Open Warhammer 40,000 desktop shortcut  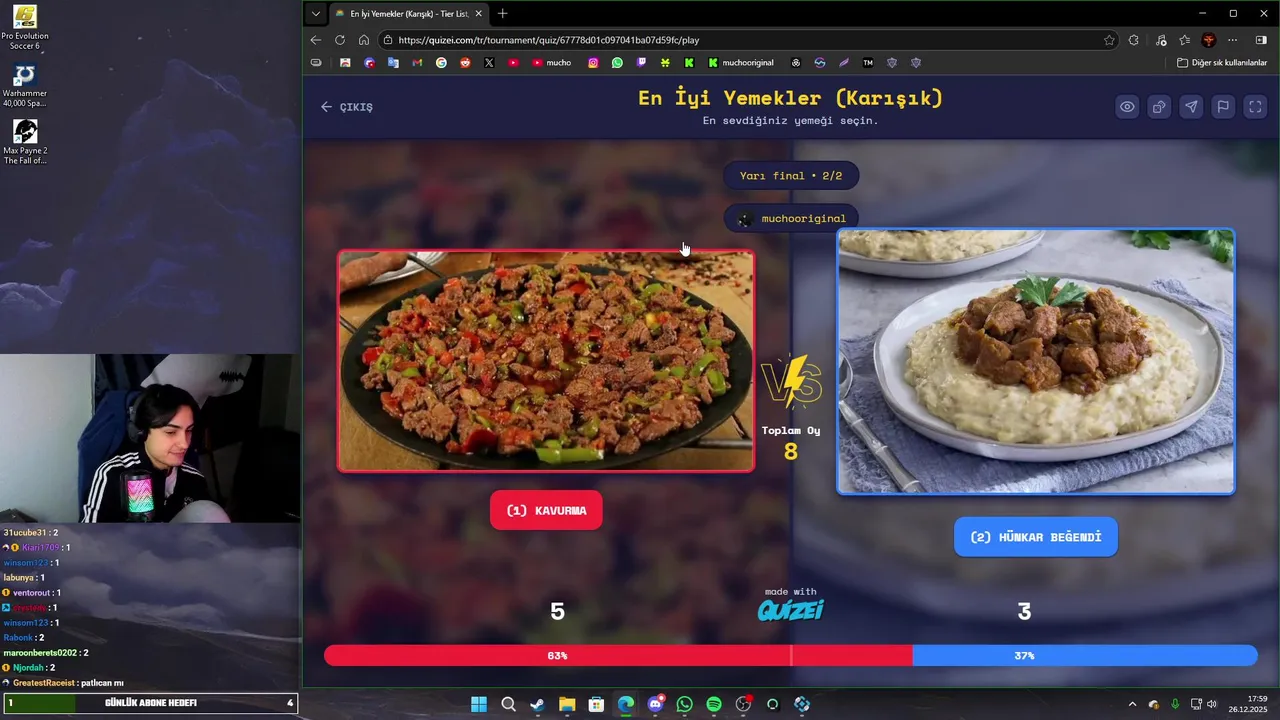(25, 86)
